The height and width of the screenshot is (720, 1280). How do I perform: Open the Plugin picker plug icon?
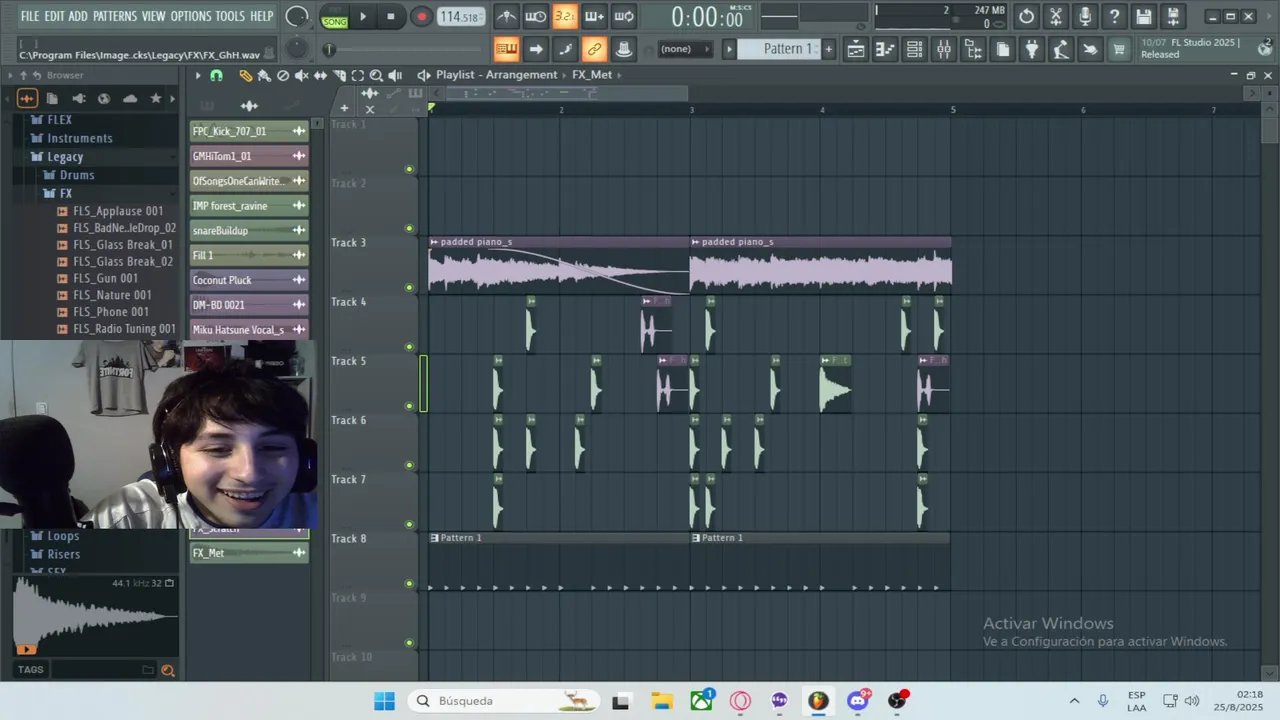[1032, 49]
